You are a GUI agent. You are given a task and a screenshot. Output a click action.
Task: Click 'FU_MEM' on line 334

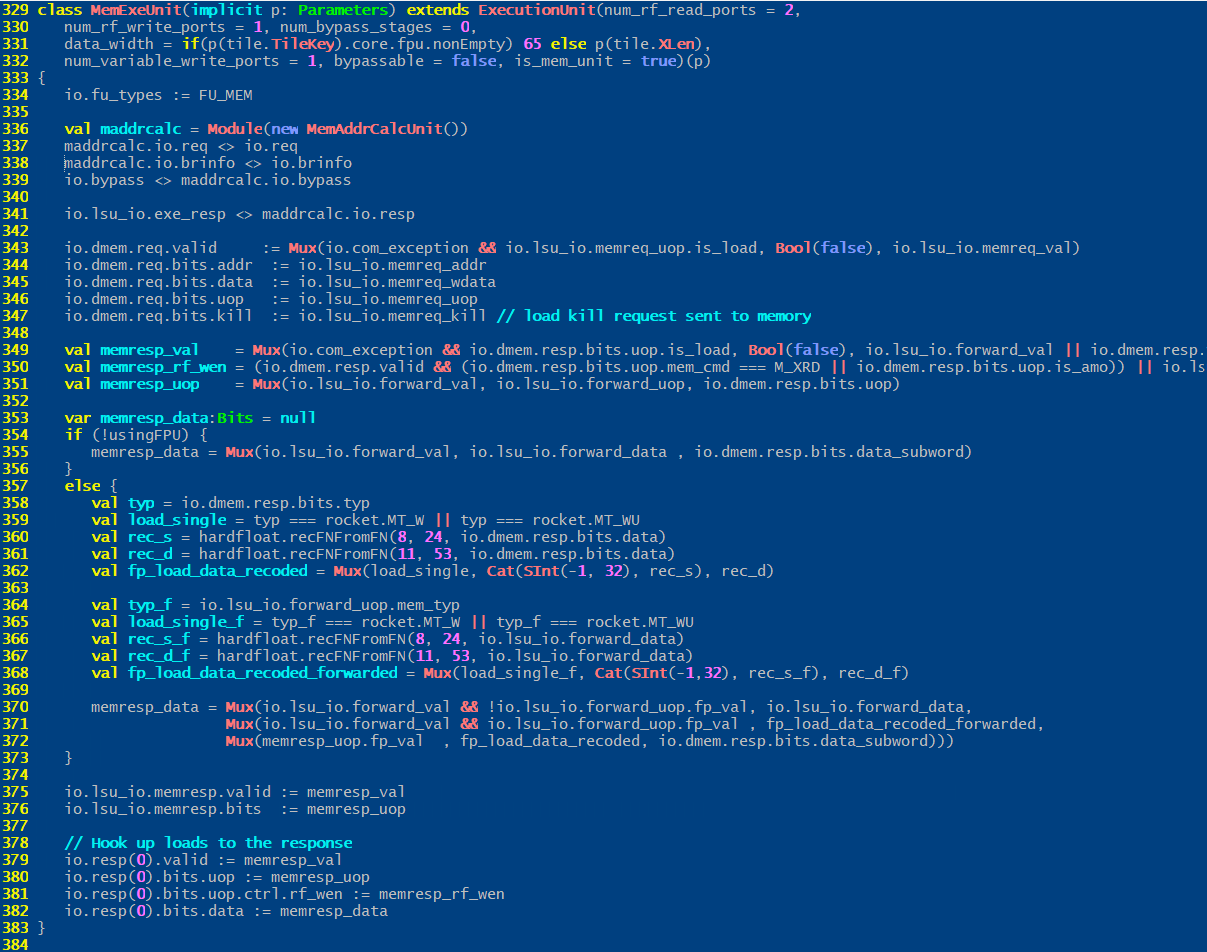[226, 95]
